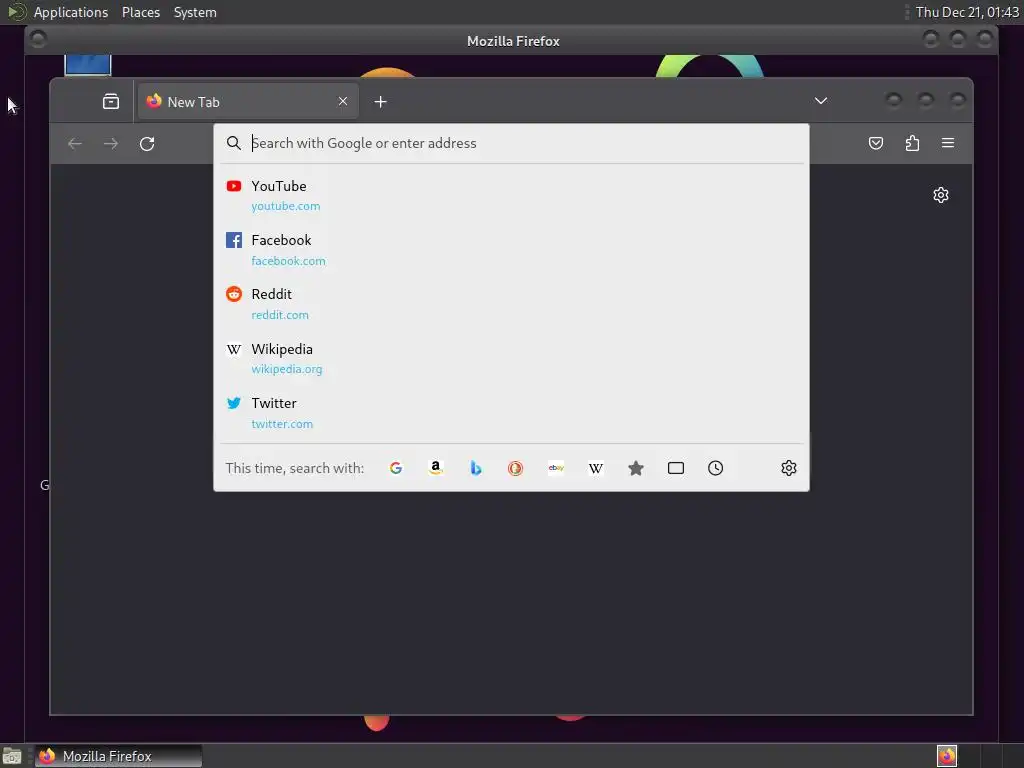Image resolution: width=1024 pixels, height=768 pixels.
Task: Search this time with eBay
Action: [556, 468]
